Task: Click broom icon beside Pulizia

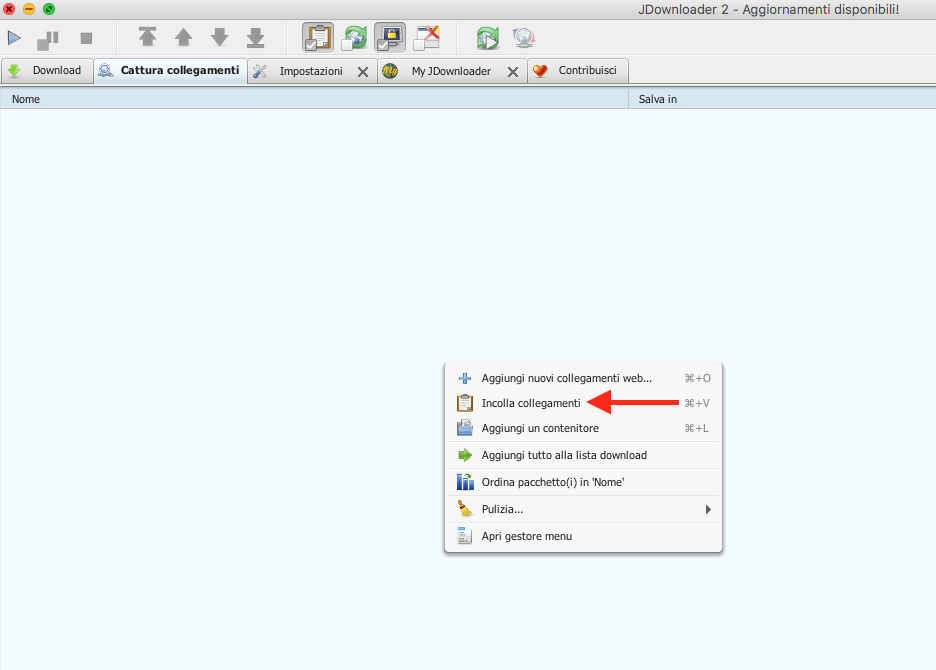Action: 464,509
